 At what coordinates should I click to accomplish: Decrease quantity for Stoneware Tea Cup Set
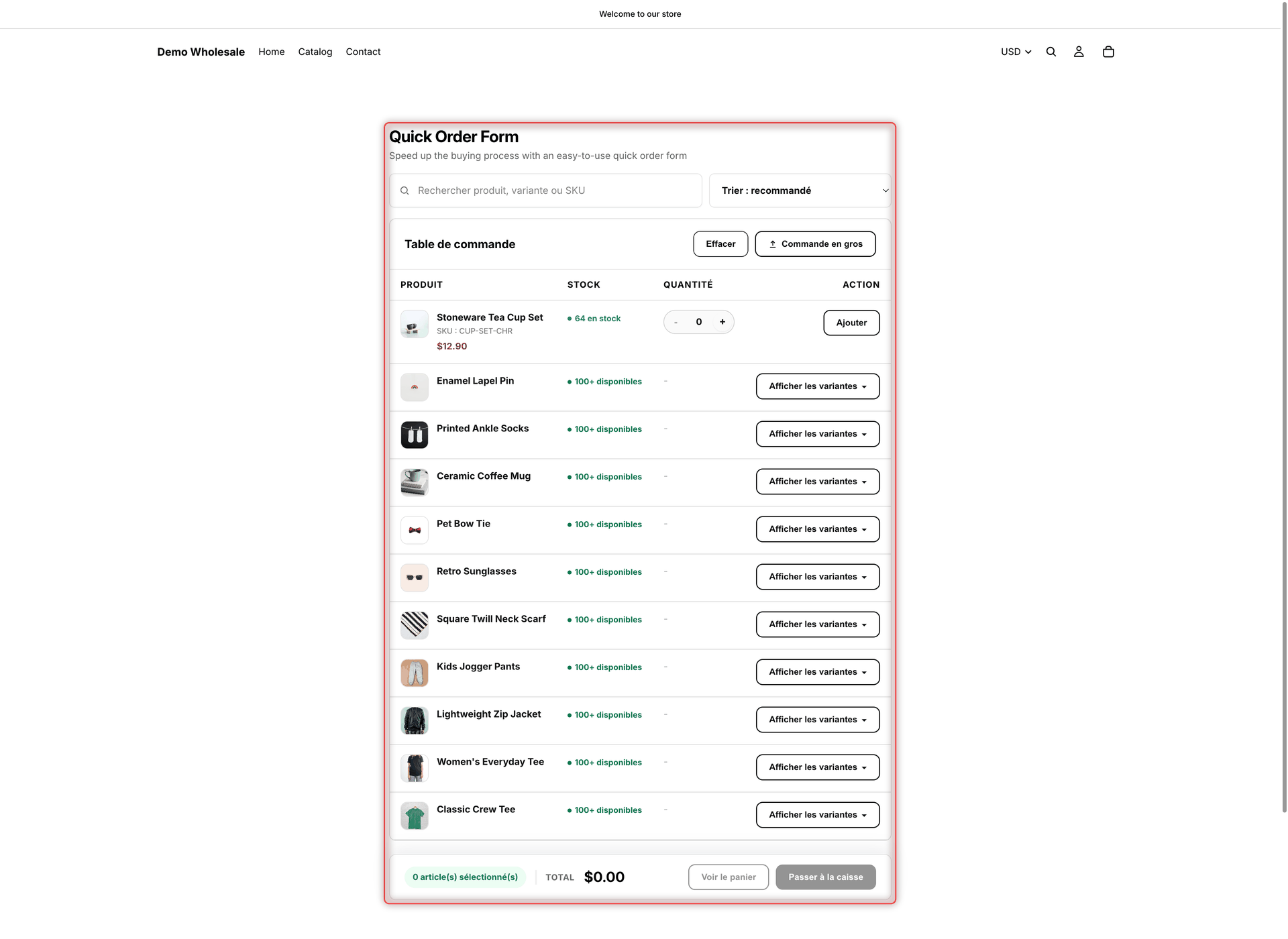pyautogui.click(x=676, y=322)
